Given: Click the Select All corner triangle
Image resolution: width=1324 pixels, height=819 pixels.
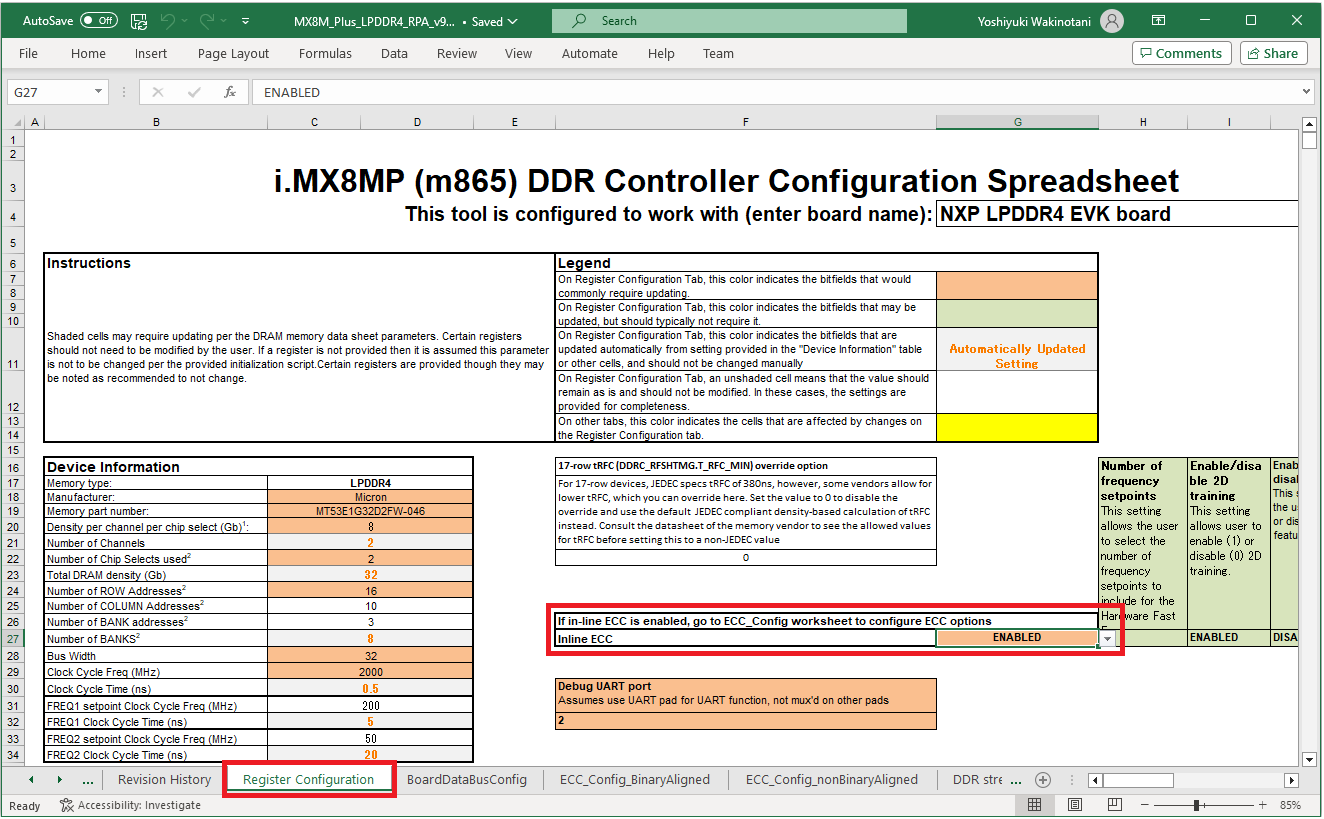Looking at the screenshot, I should (x=16, y=123).
